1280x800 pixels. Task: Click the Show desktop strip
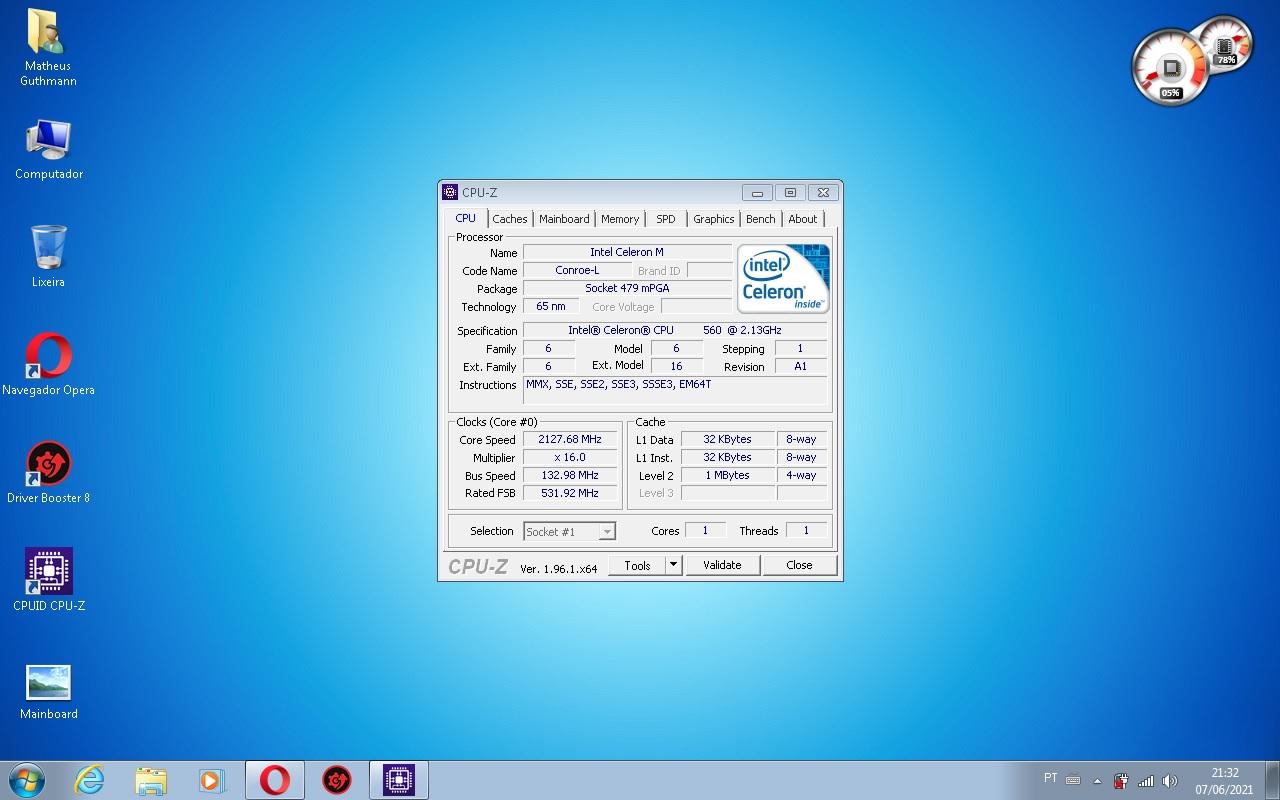(1272, 780)
